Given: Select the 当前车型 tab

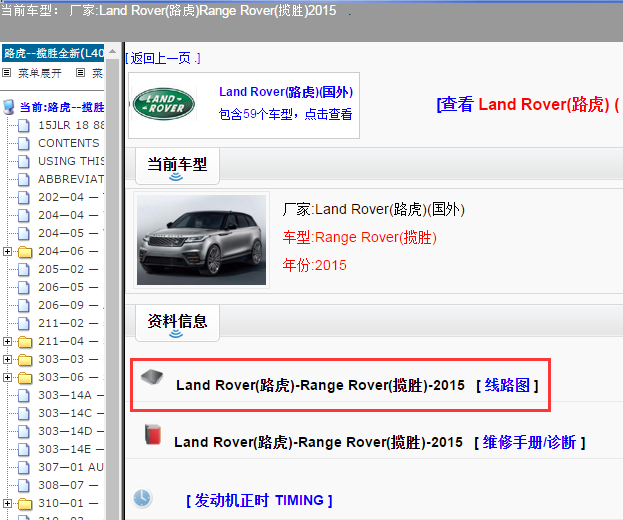Looking at the screenshot, I should [177, 166].
